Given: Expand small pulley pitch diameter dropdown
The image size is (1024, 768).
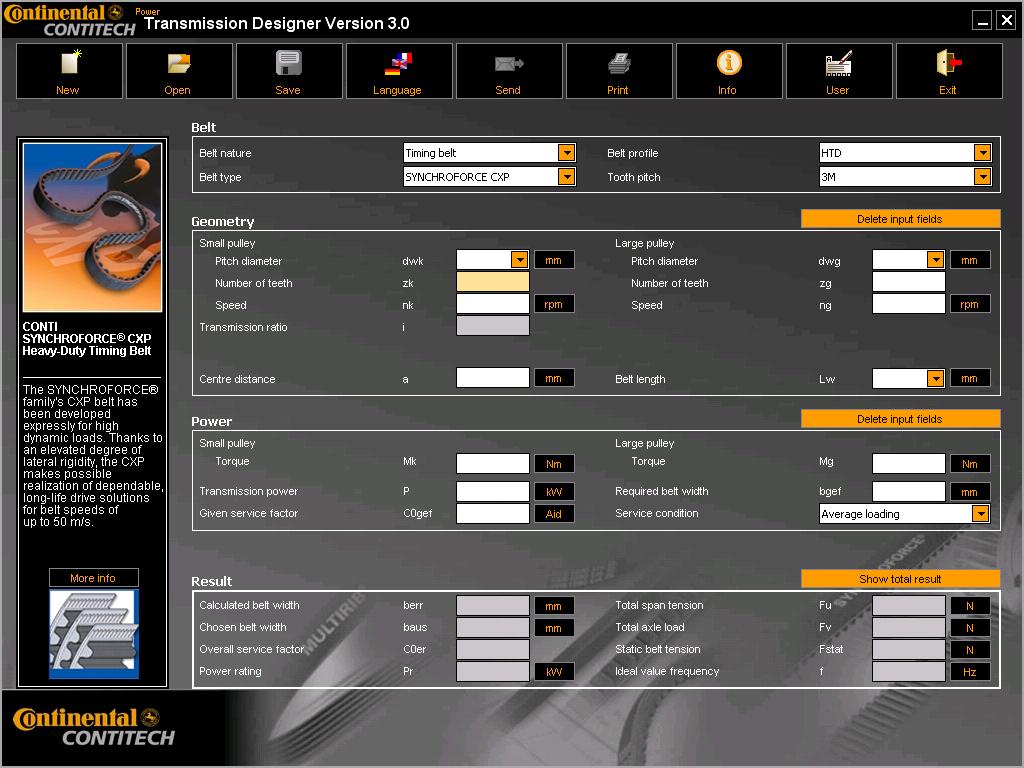Looking at the screenshot, I should [519, 260].
